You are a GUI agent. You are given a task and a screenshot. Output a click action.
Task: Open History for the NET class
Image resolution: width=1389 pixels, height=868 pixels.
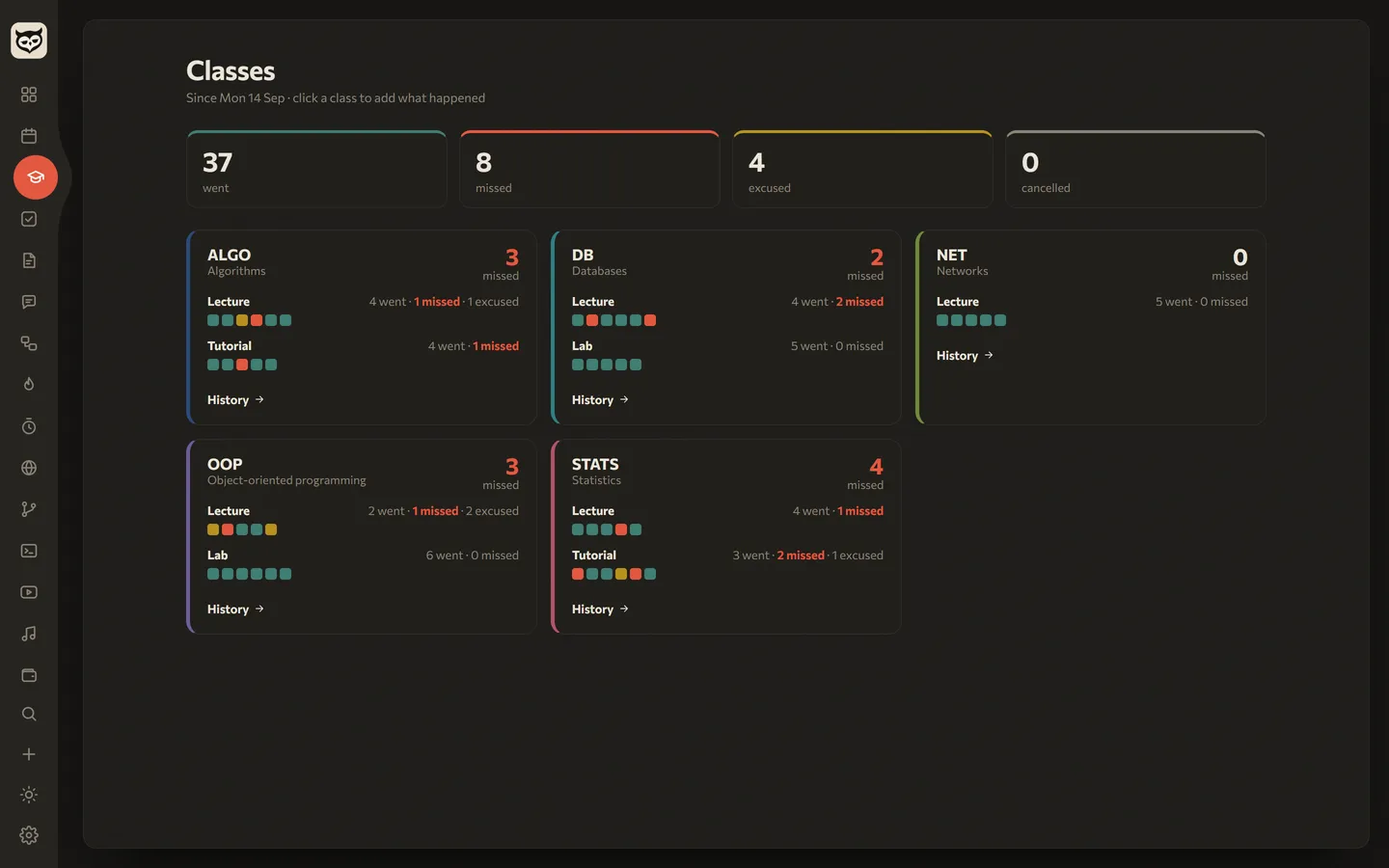click(x=965, y=356)
